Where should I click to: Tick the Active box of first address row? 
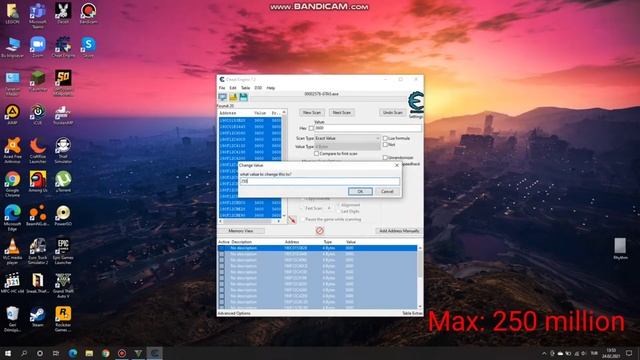222,248
